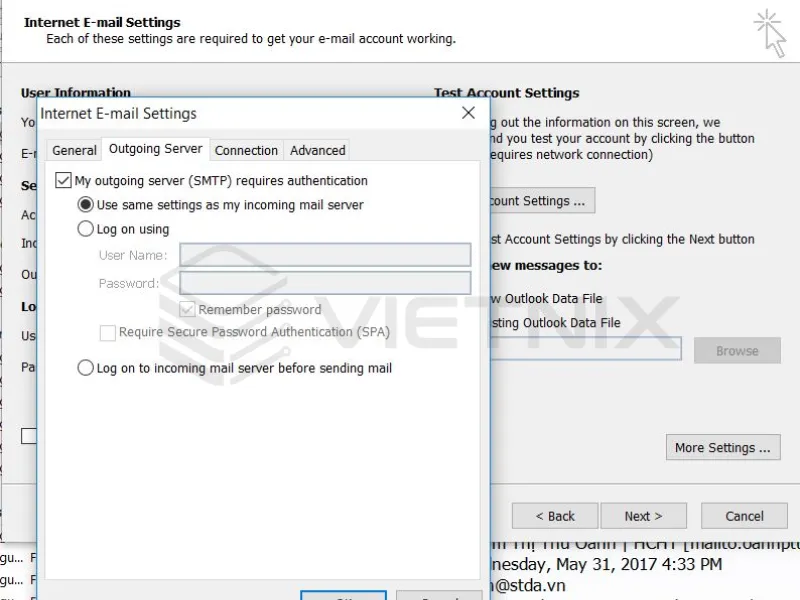Image resolution: width=800 pixels, height=600 pixels.
Task: Enable Remember password option
Action: click(x=187, y=310)
